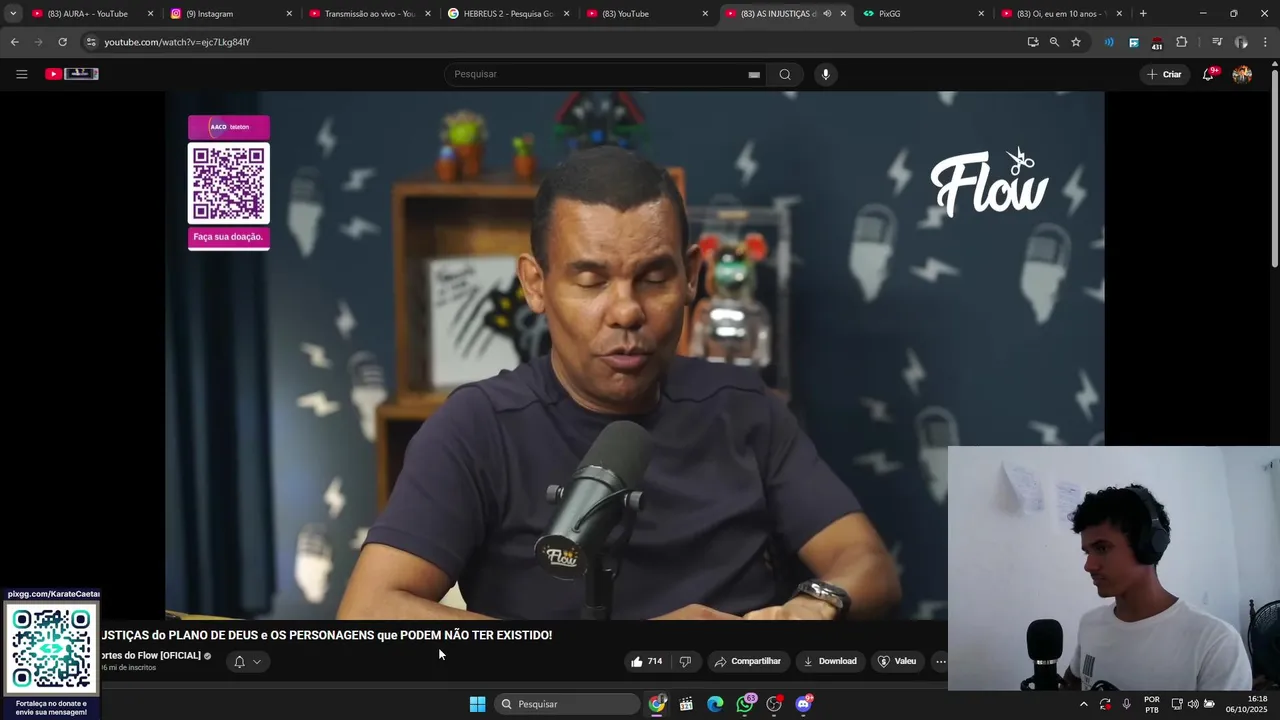Open the clapperboard app on taskbar
The image size is (1280, 720).
pos(686,704)
